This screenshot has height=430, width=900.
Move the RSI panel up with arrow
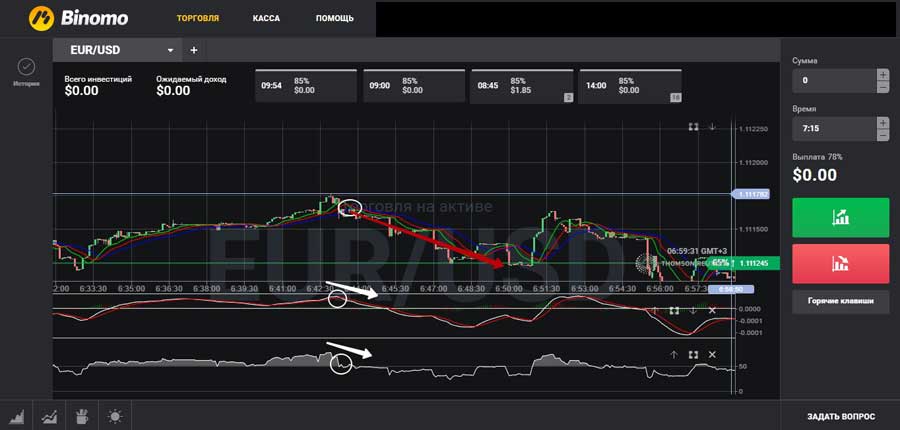coord(674,355)
